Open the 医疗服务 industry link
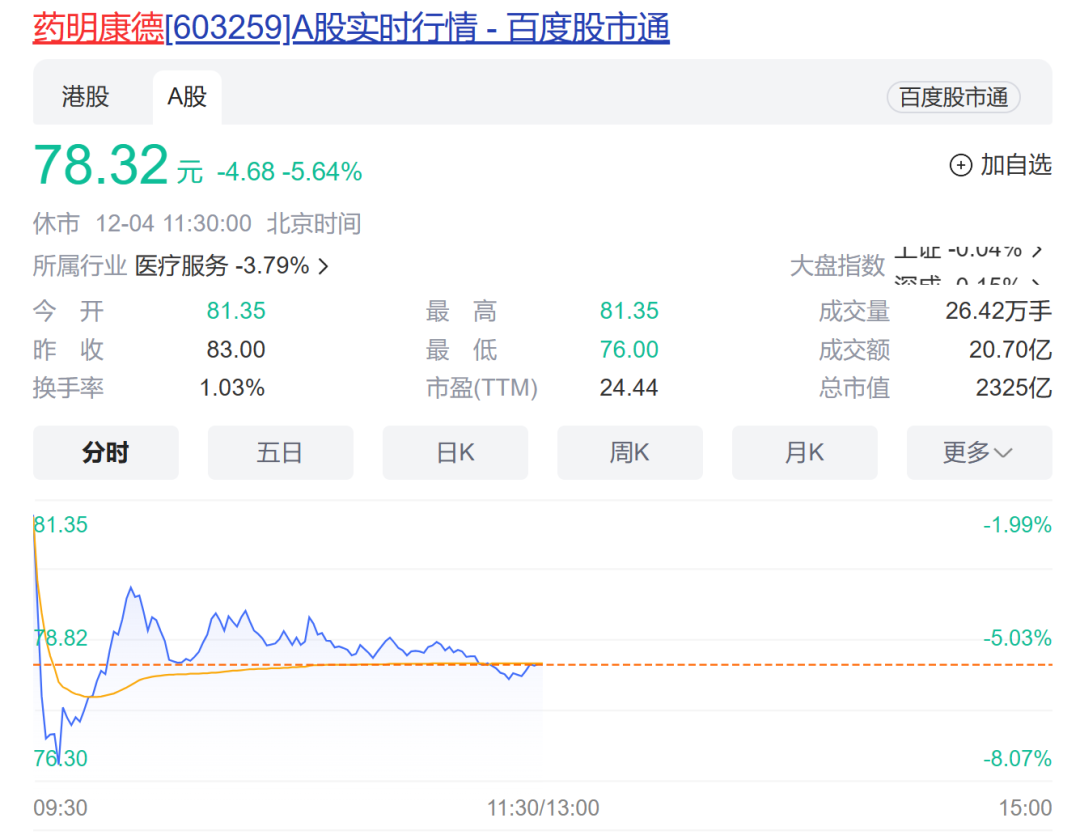The height and width of the screenshot is (835, 1080). tap(181, 265)
